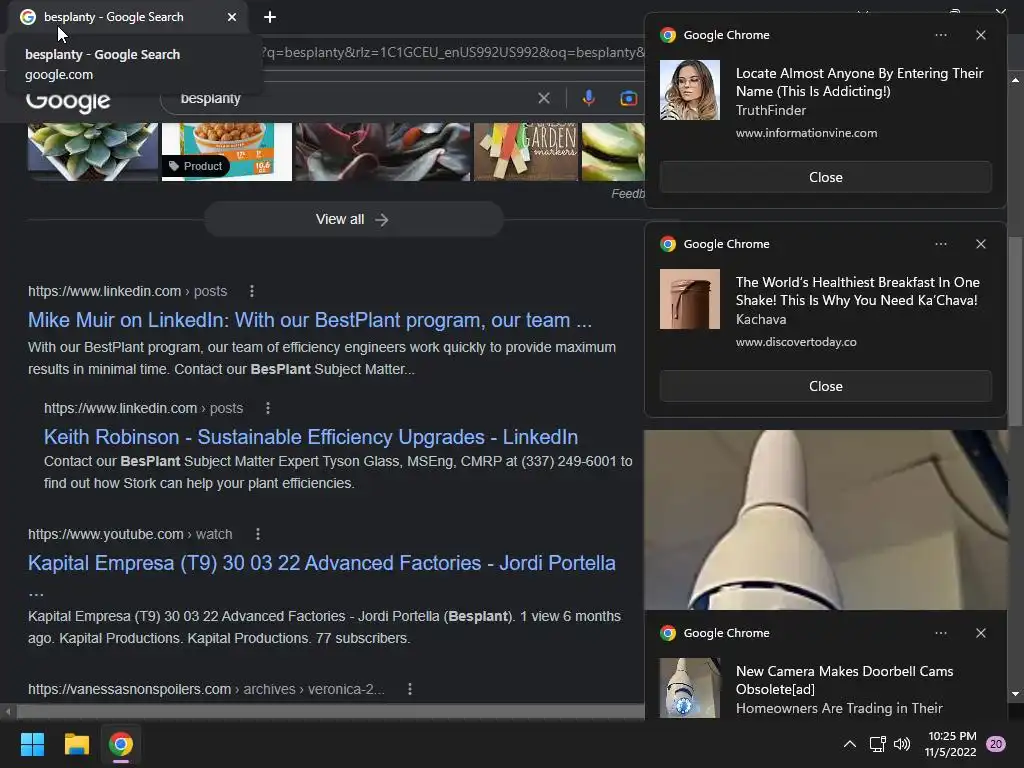Open File Explorer from taskbar
This screenshot has width=1024, height=768.
pos(76,744)
